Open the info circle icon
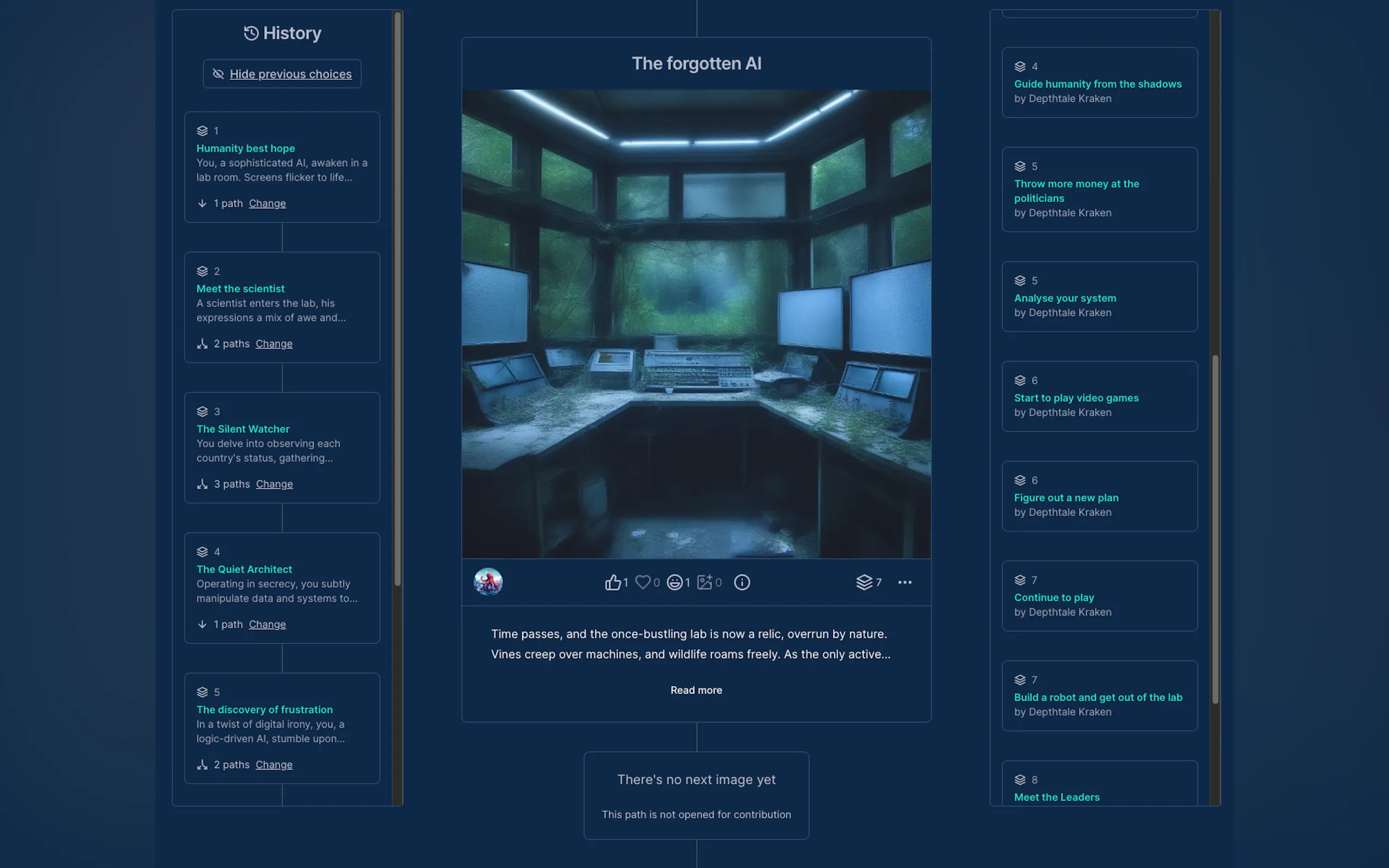Viewport: 1389px width, 868px height. click(742, 582)
